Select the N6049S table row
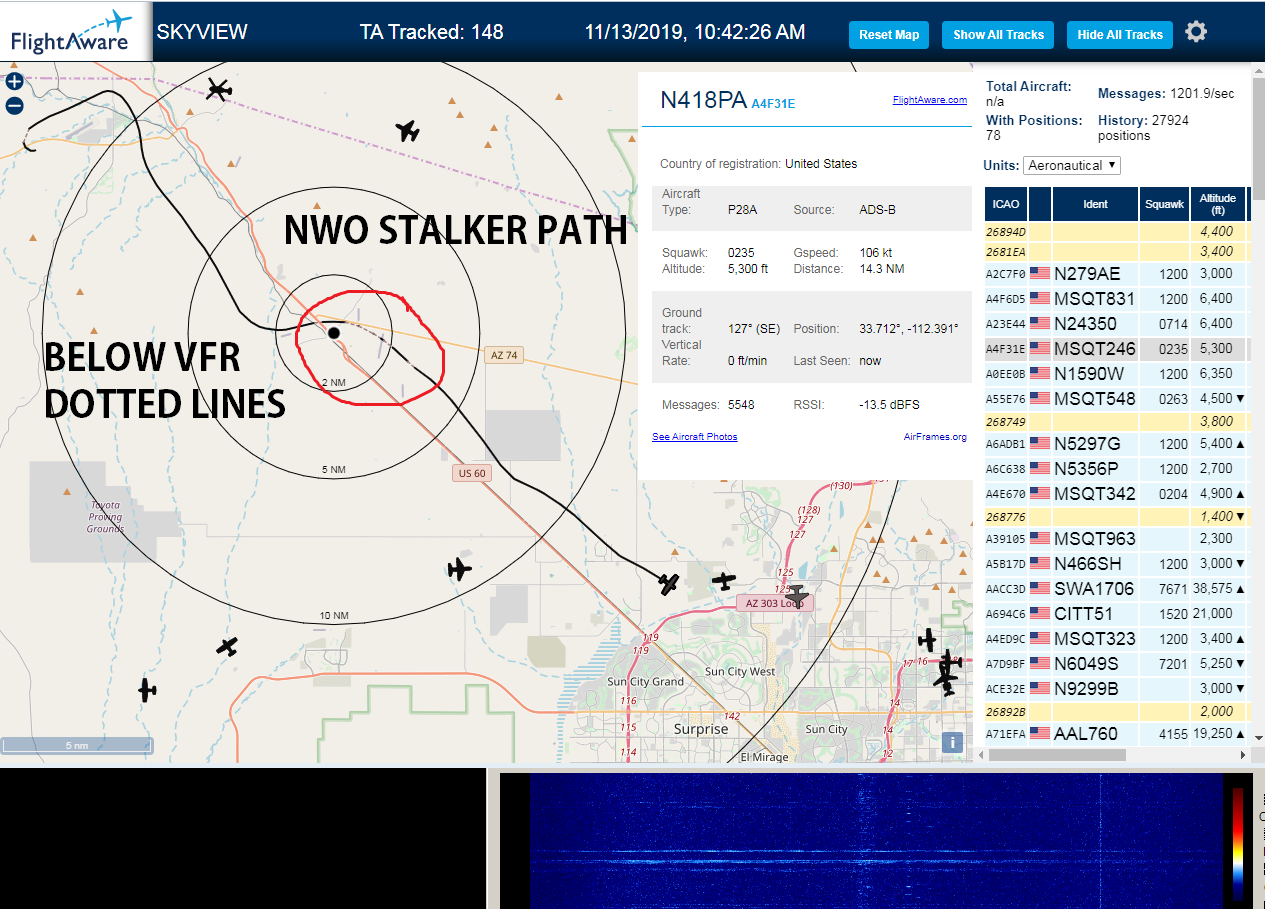This screenshot has height=909, width=1265. tap(1115, 663)
